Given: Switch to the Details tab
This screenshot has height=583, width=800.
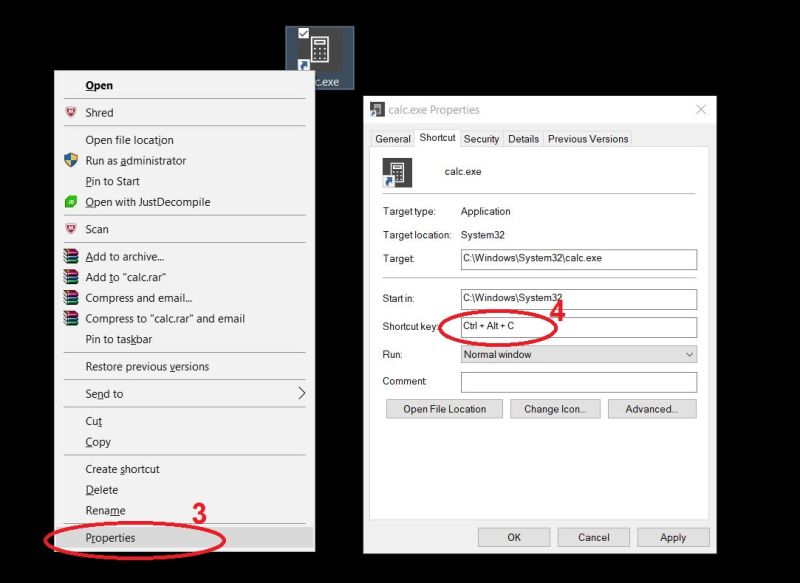Looking at the screenshot, I should (x=523, y=139).
